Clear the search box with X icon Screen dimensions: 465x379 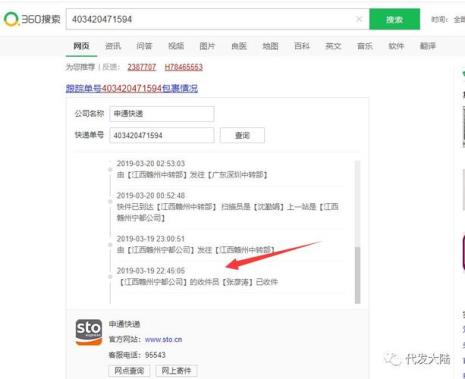(x=359, y=19)
